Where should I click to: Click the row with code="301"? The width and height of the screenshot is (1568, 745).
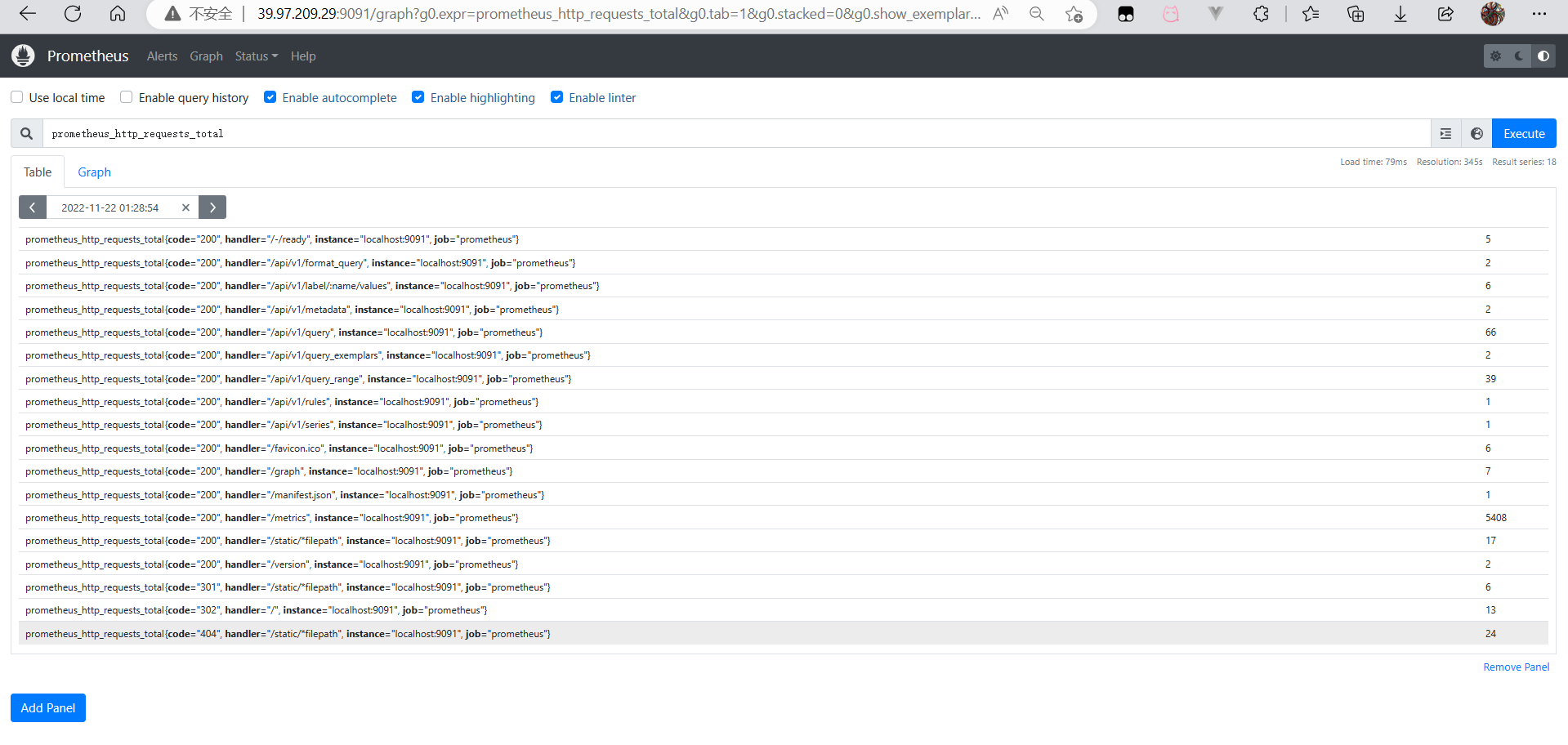[784, 587]
